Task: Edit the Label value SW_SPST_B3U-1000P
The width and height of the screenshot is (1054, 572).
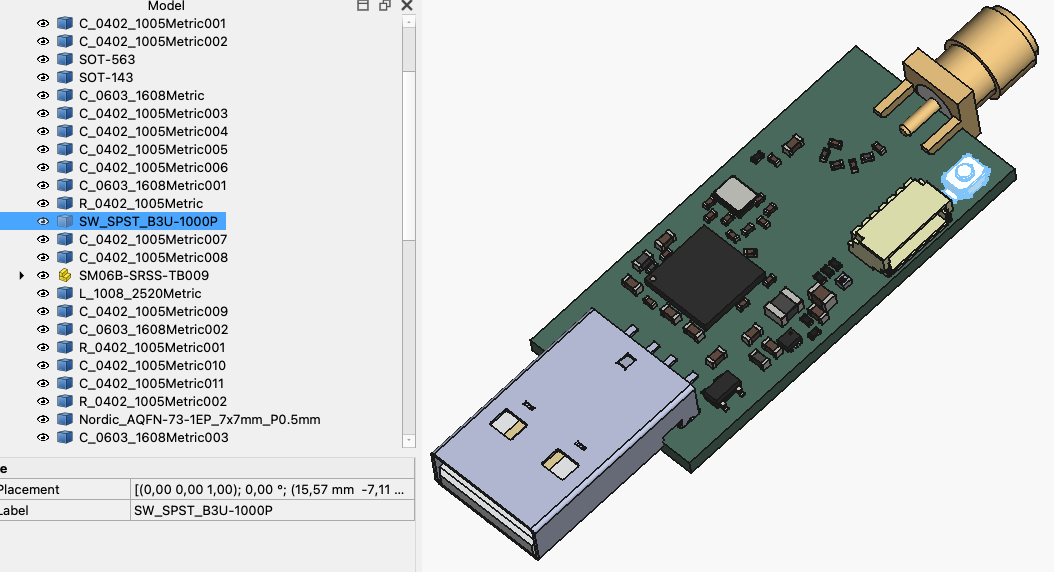Action: 272,510
